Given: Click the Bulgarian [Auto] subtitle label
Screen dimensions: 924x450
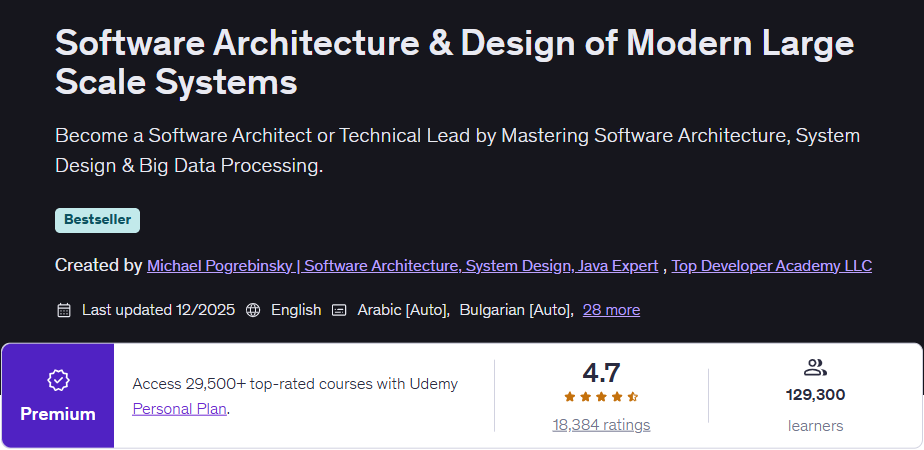Looking at the screenshot, I should [516, 310].
